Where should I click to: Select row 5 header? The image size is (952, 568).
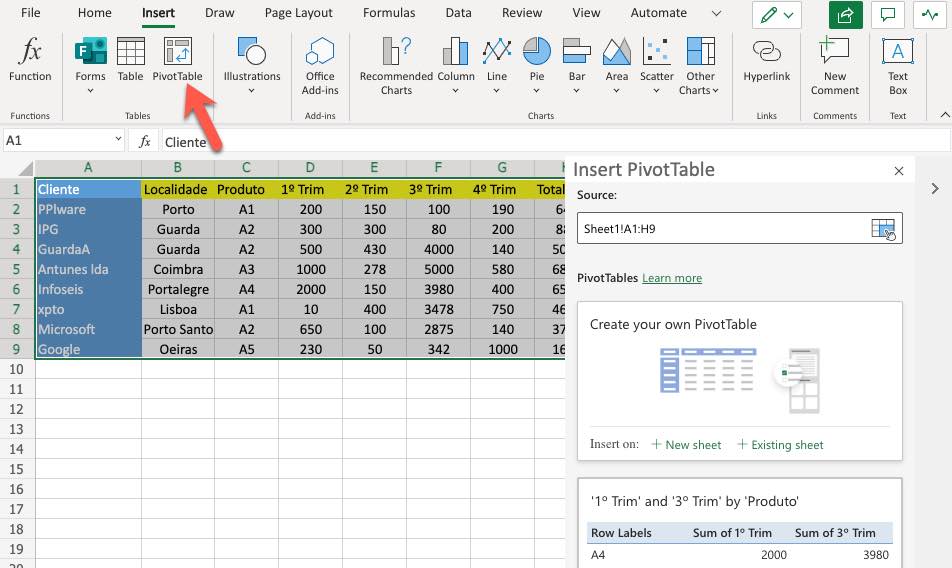[x=16, y=269]
